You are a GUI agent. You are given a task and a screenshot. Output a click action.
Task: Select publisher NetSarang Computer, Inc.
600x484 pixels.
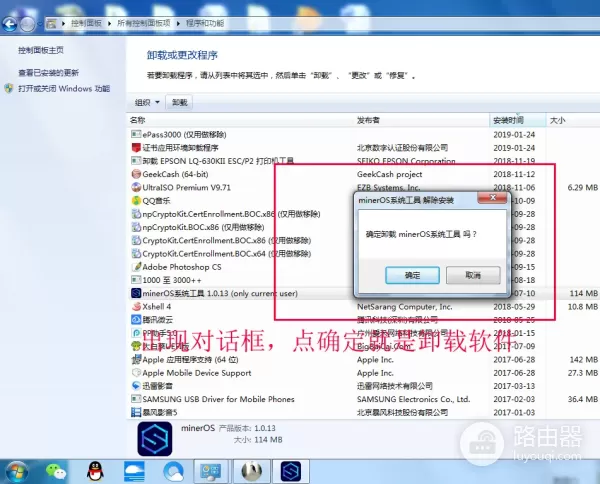(x=404, y=306)
